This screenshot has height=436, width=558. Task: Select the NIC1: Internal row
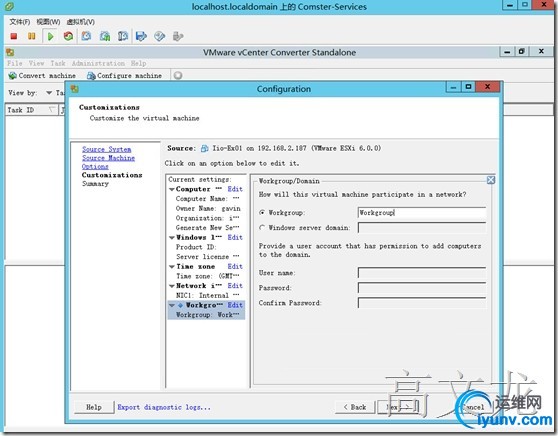pos(208,295)
